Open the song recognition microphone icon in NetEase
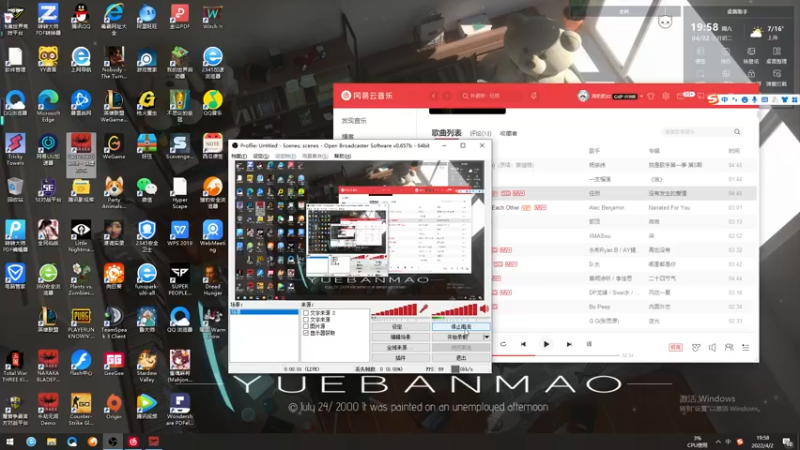The height and width of the screenshot is (450, 800). (534, 95)
